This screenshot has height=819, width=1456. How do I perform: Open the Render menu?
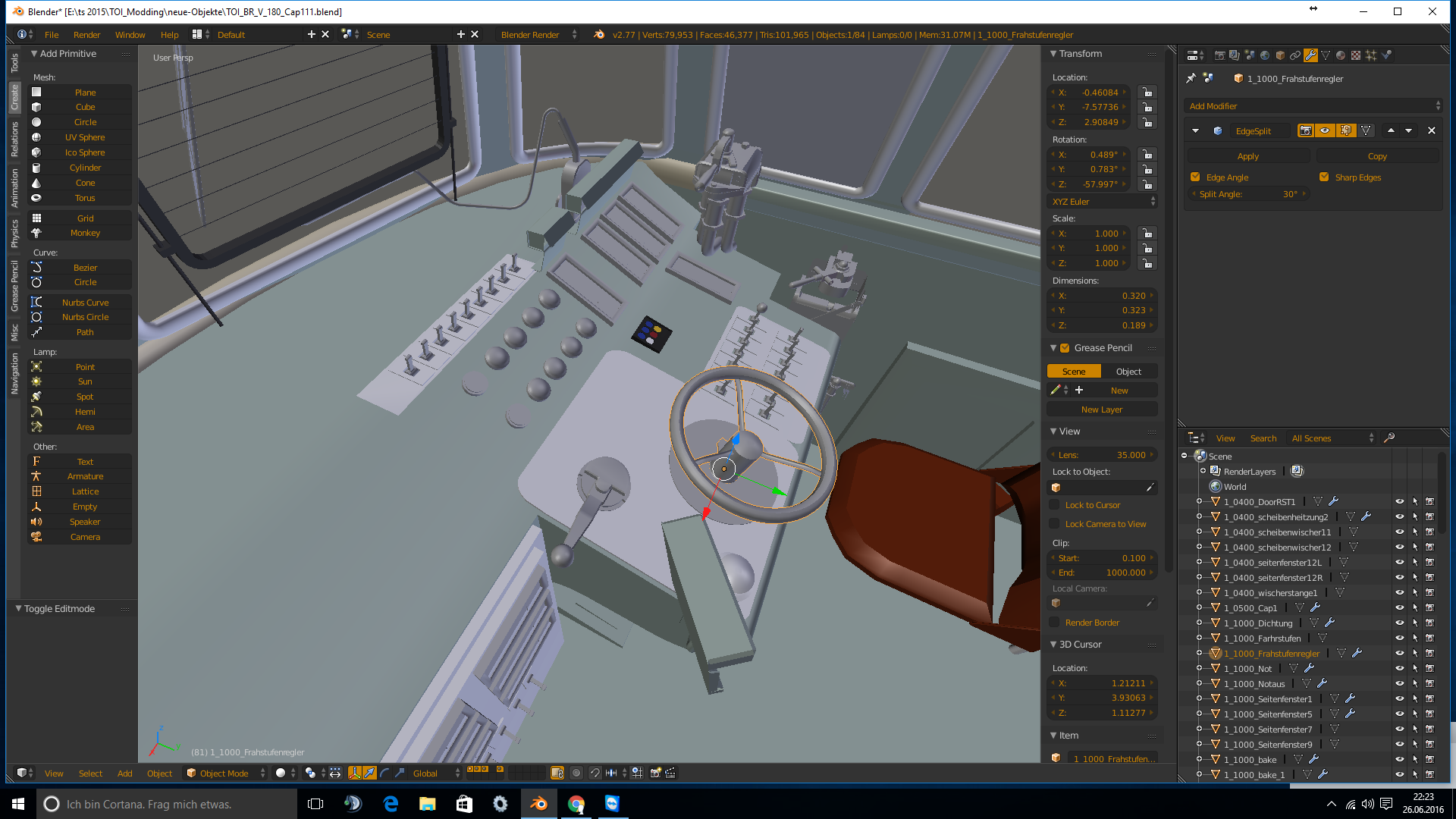point(86,35)
